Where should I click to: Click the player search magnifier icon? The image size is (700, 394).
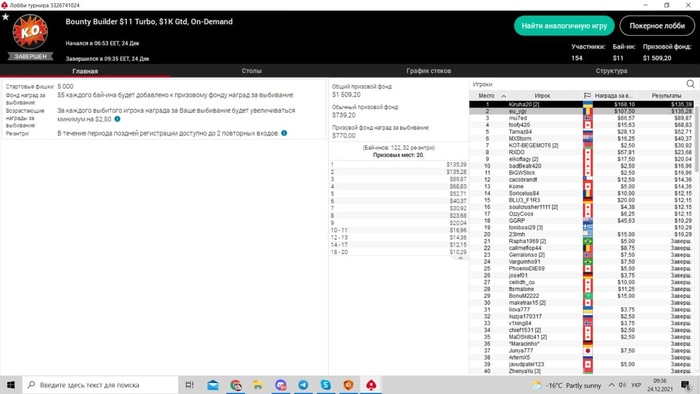click(x=690, y=84)
